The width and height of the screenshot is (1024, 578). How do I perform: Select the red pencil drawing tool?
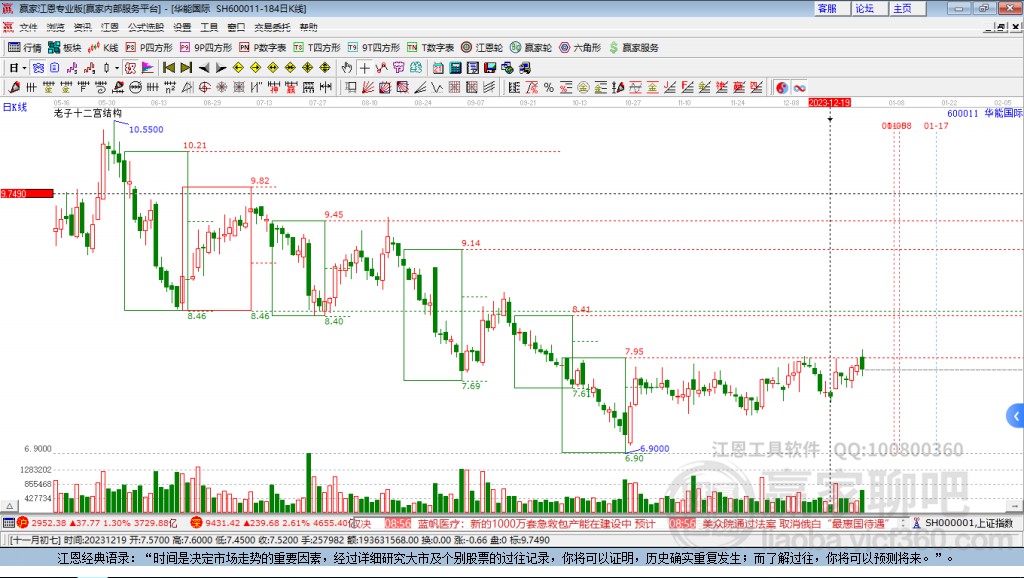coord(14,88)
